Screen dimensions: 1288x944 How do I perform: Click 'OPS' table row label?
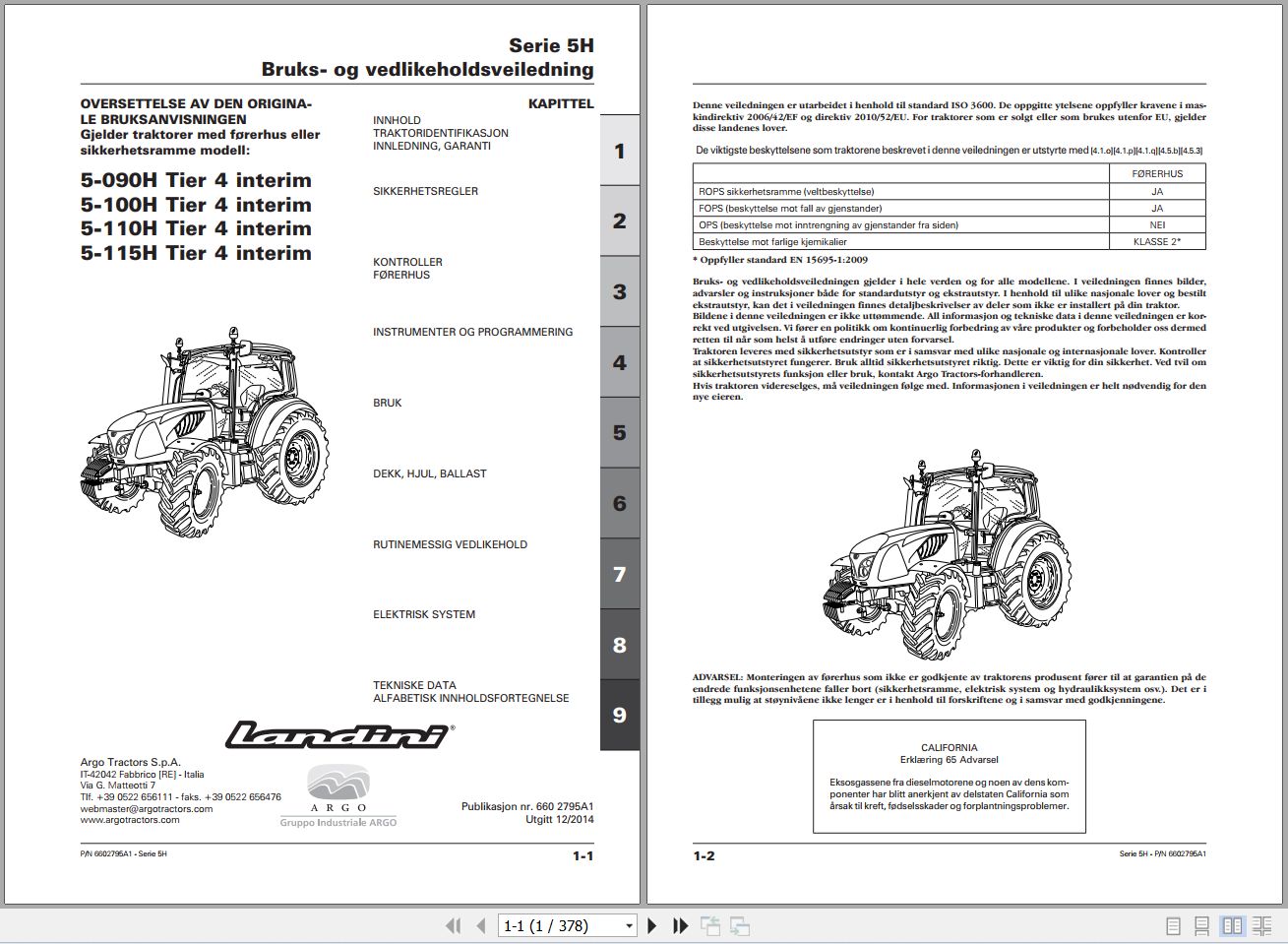click(x=828, y=225)
